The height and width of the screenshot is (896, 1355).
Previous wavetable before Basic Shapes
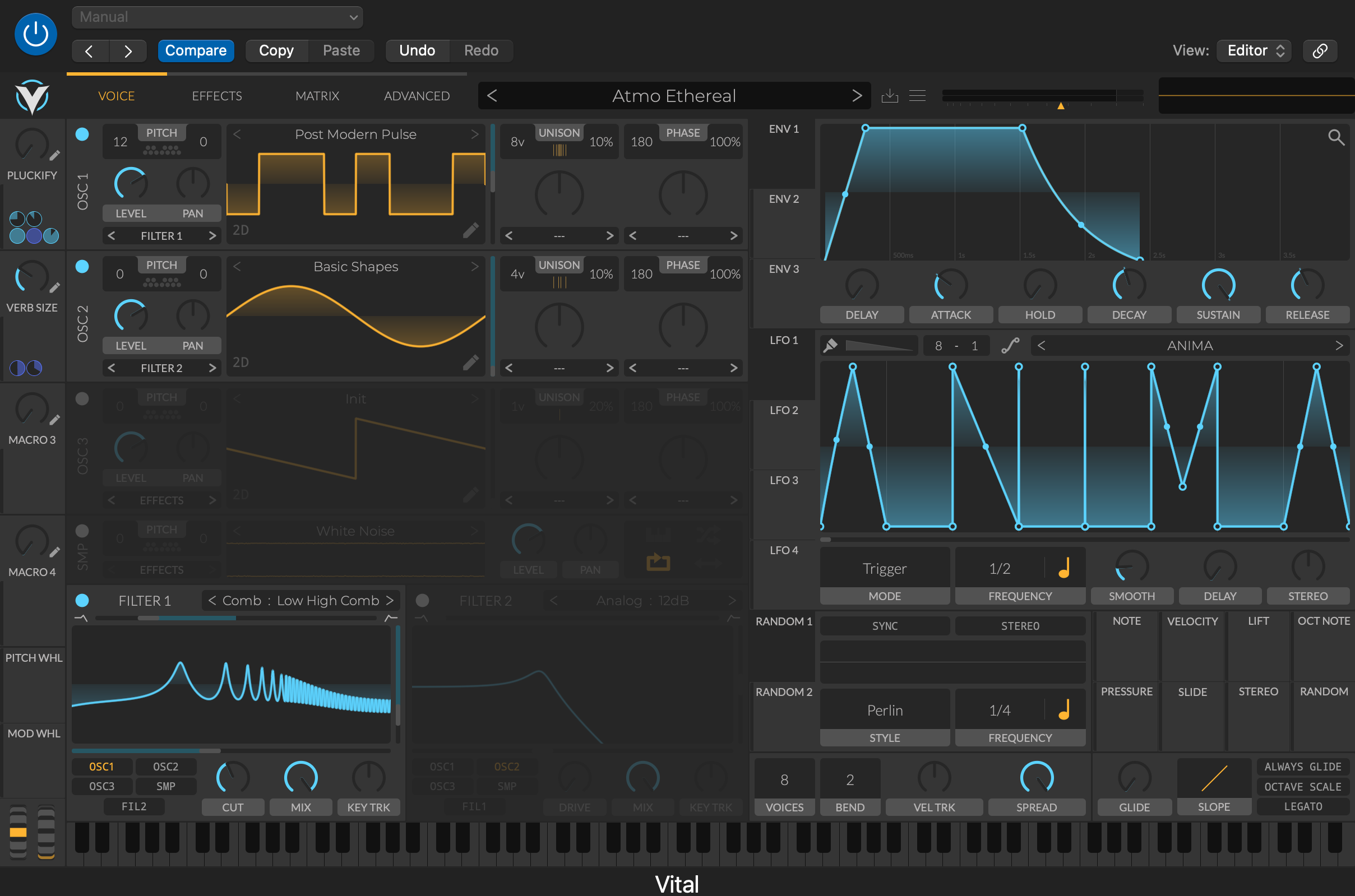click(237, 266)
